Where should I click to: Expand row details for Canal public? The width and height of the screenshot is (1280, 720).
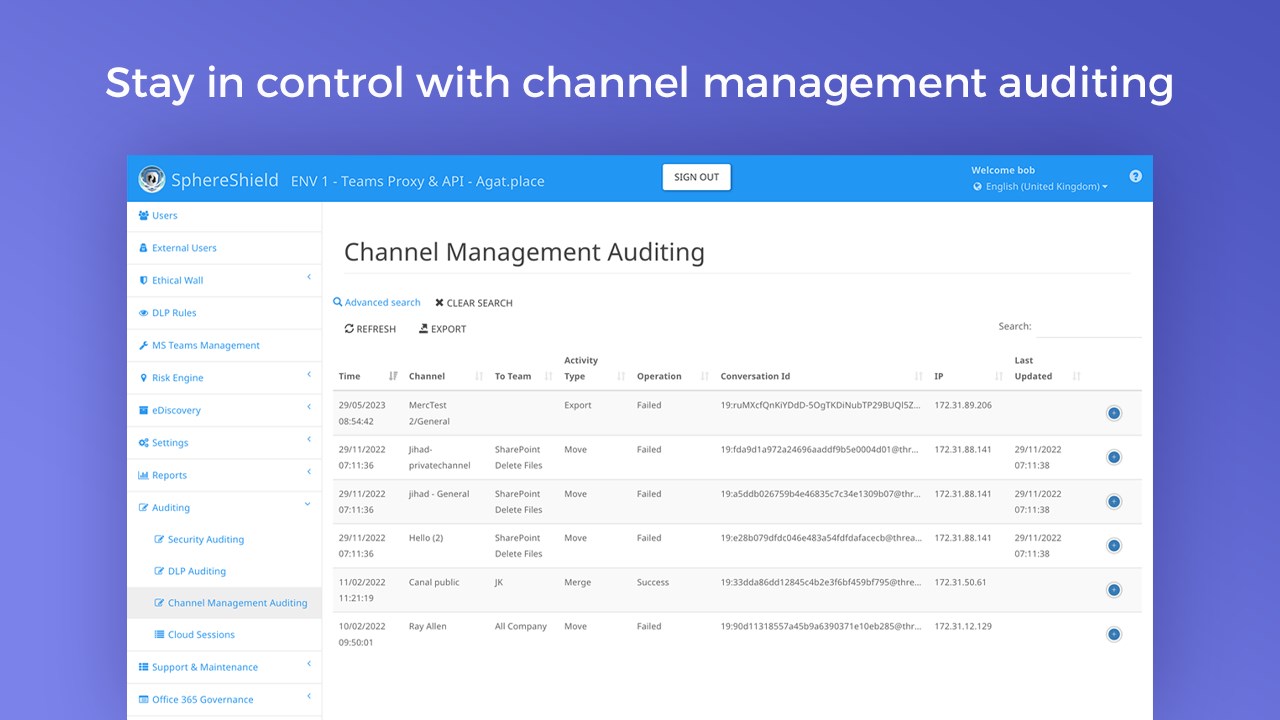pyautogui.click(x=1114, y=590)
